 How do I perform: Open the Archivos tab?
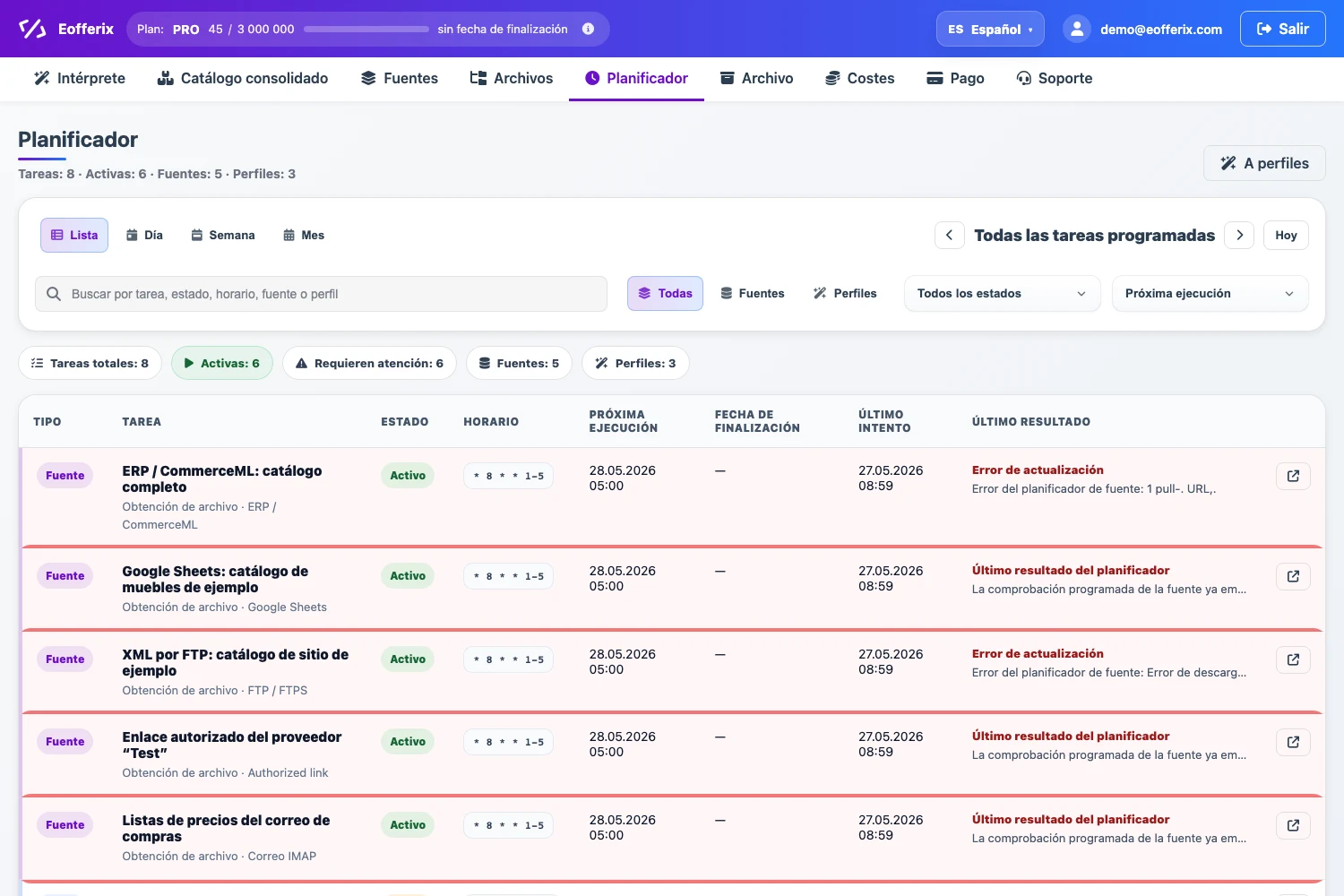[512, 78]
